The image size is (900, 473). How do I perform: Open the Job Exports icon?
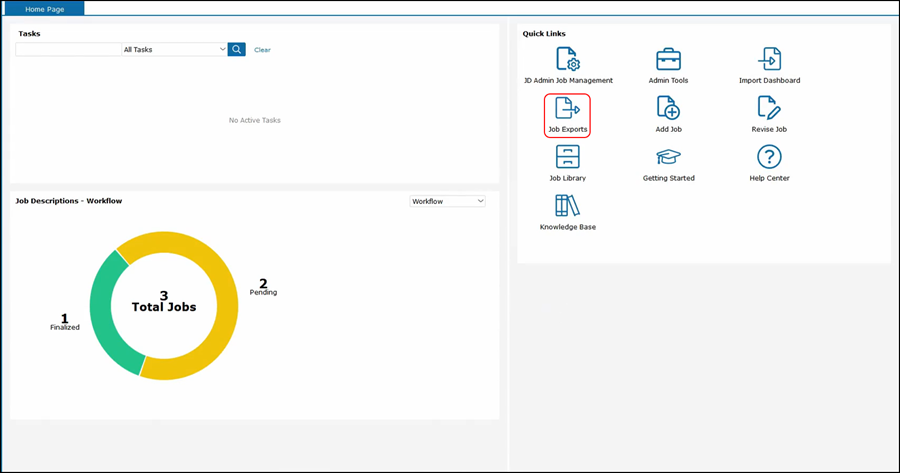[x=567, y=108]
